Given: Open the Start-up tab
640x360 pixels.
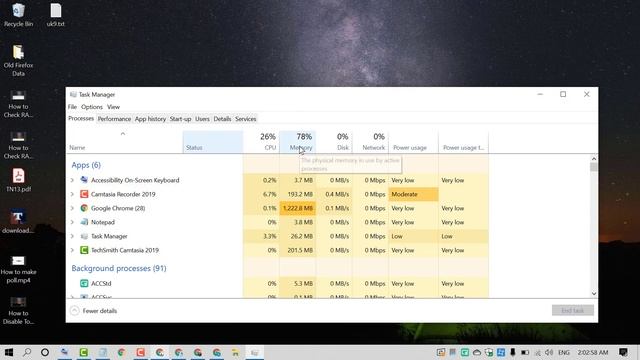Looking at the screenshot, I should [x=180, y=119].
